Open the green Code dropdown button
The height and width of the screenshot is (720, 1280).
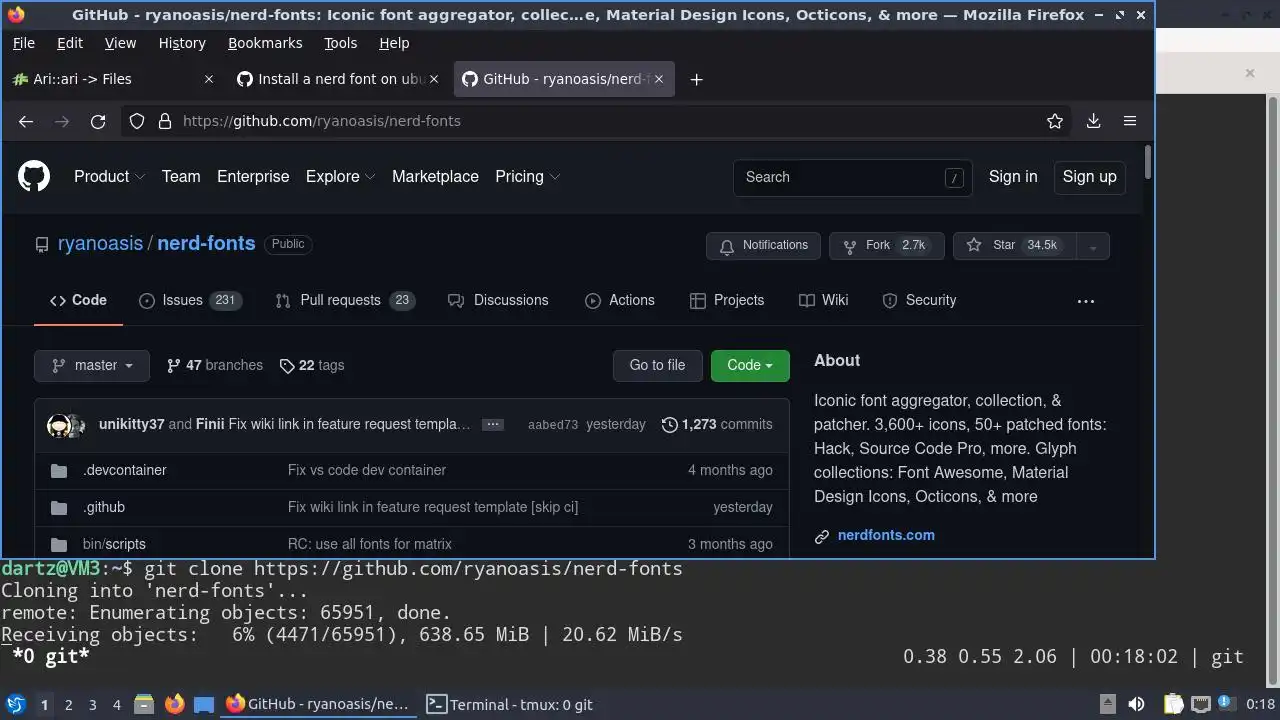(x=750, y=366)
